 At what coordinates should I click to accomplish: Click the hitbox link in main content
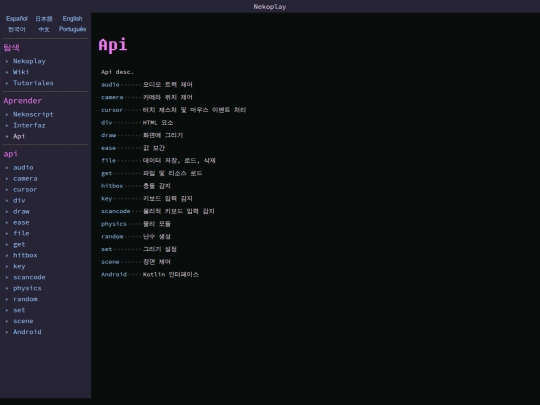112,186
